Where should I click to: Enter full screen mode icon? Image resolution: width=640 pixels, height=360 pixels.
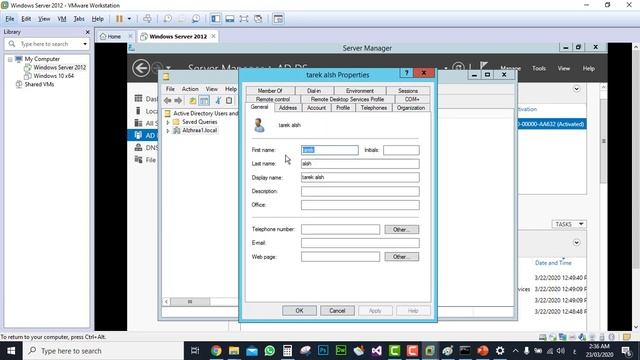point(244,19)
